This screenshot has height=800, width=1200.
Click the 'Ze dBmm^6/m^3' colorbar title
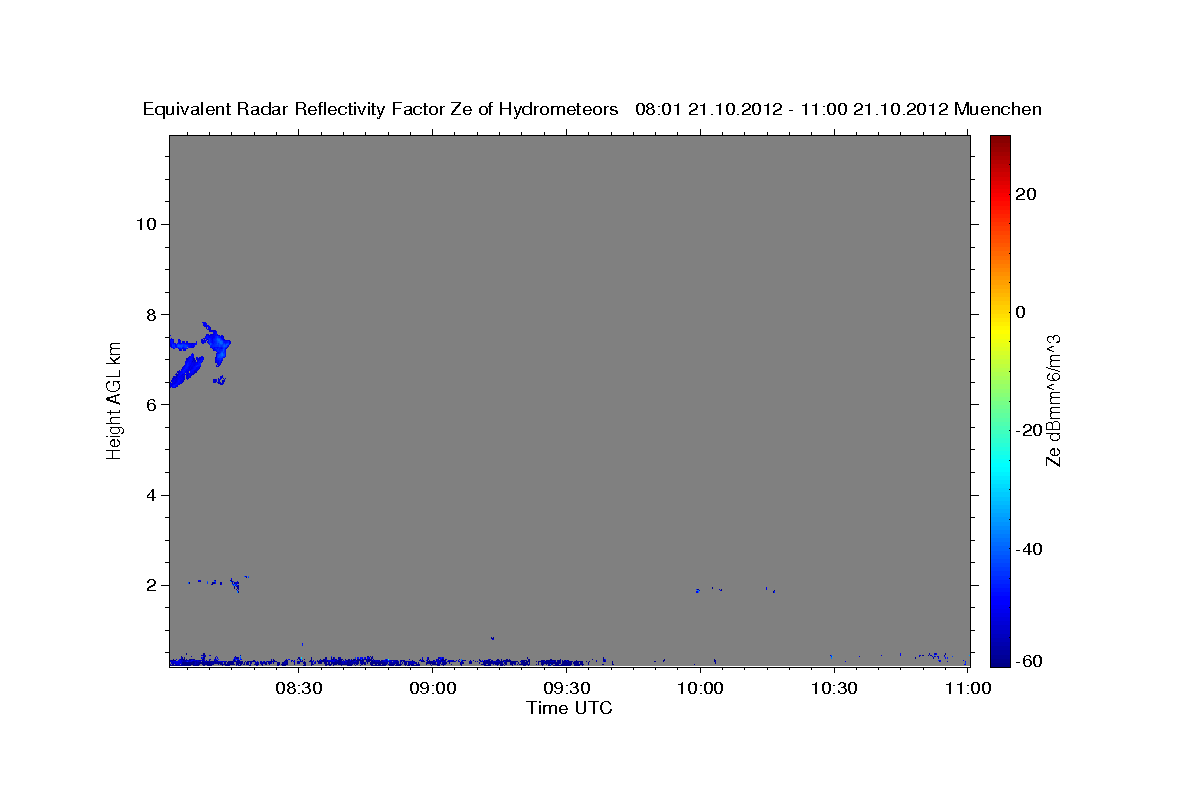1053,400
